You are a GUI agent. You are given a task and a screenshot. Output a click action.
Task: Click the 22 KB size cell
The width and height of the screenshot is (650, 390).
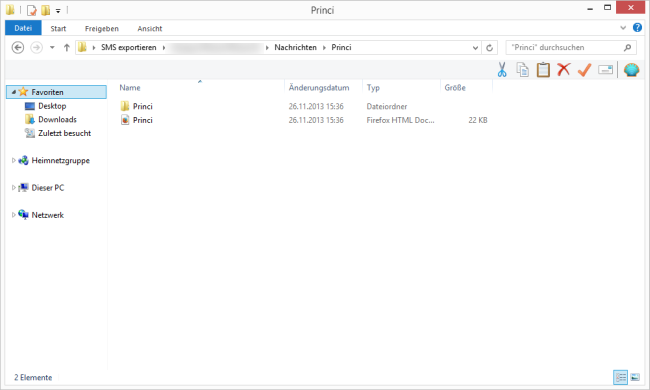coord(478,120)
